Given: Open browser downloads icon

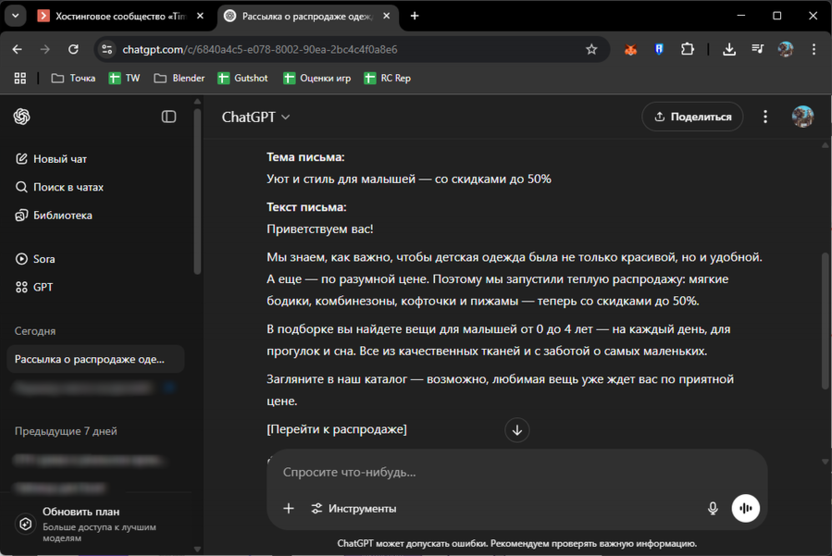Looking at the screenshot, I should (x=729, y=49).
